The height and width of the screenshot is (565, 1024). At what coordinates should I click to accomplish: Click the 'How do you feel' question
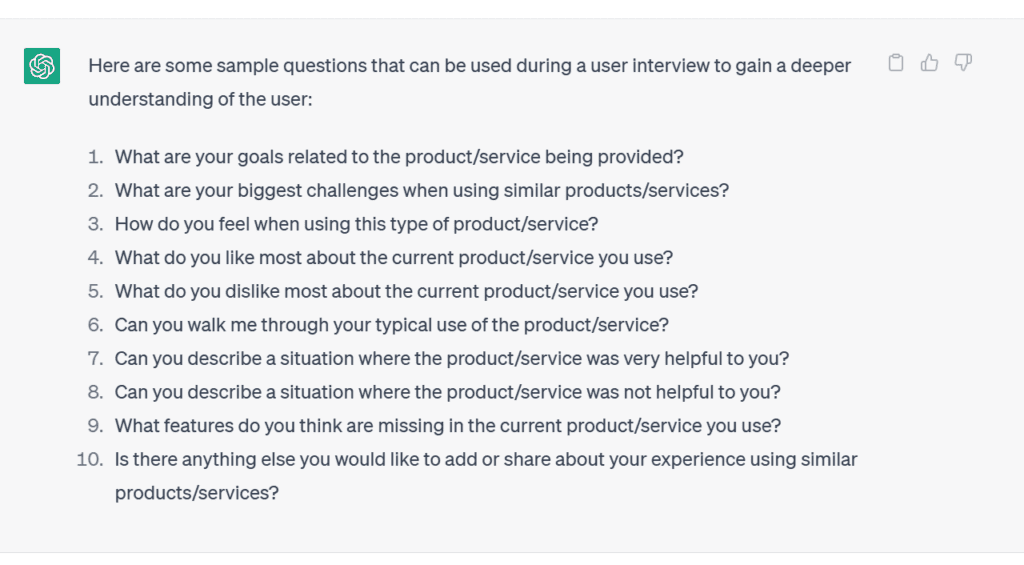pos(356,224)
